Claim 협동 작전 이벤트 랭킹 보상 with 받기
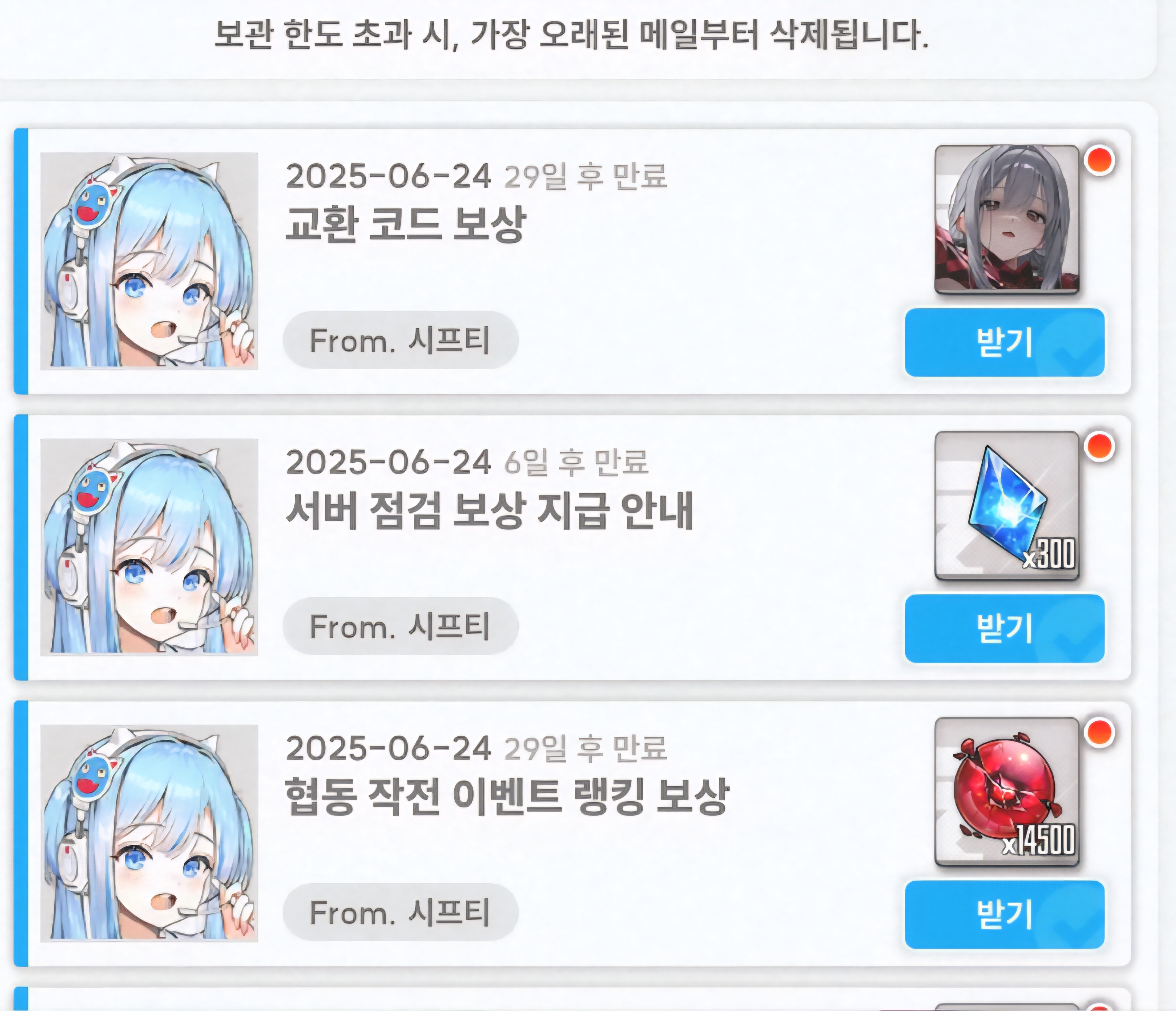The height and width of the screenshot is (1011, 1176). pos(1005,915)
